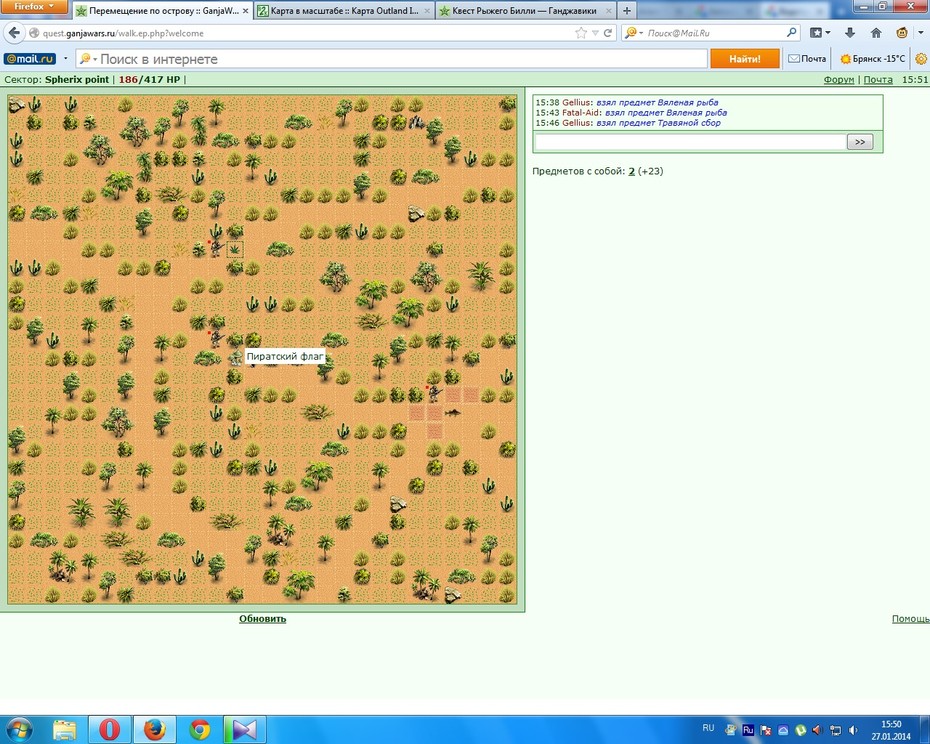
Task: Open the Action Center flag icon
Action: tap(766, 730)
